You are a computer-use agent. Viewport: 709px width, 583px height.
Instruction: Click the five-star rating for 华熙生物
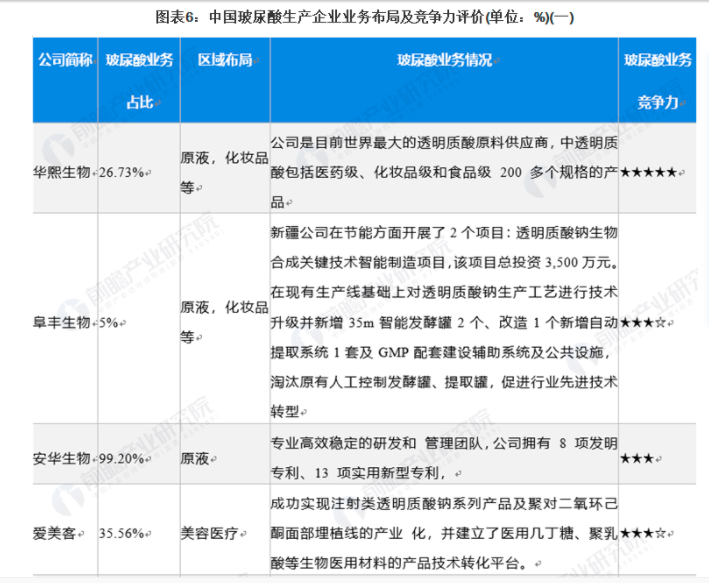(648, 172)
